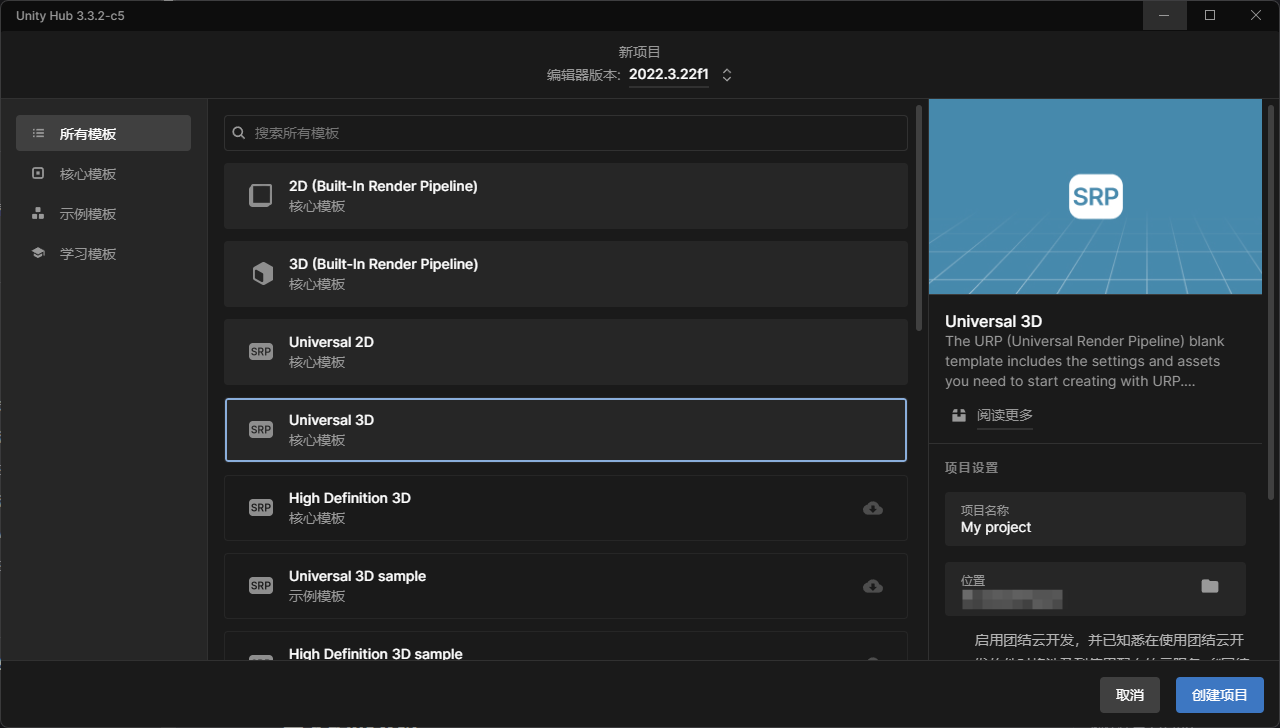1280x728 pixels.
Task: Click the 项目名称 field containing My project
Action: pos(1095,519)
